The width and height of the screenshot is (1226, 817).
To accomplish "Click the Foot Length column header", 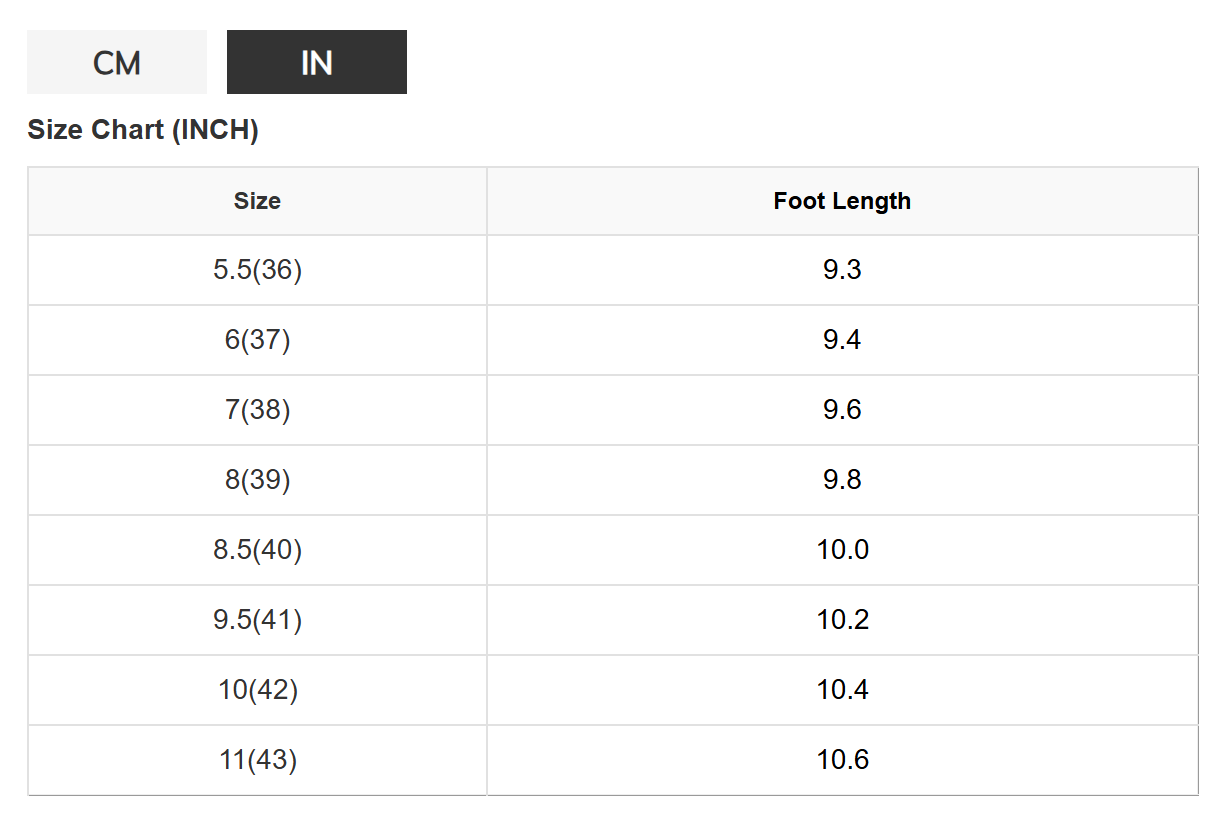I will click(842, 201).
